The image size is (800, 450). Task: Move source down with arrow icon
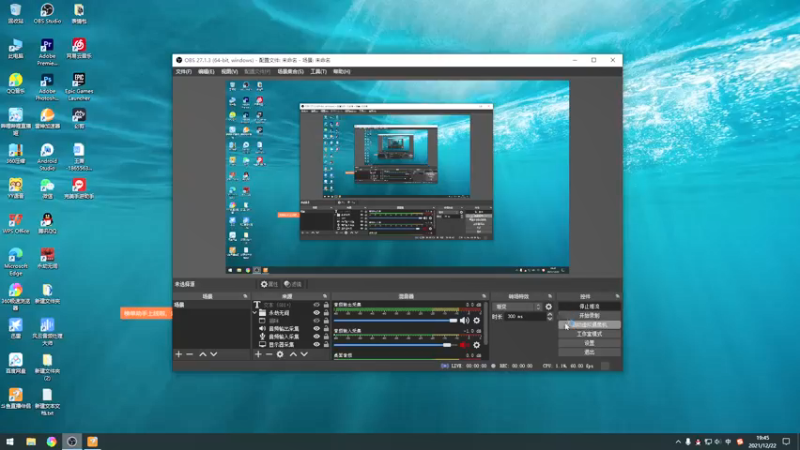pos(304,354)
